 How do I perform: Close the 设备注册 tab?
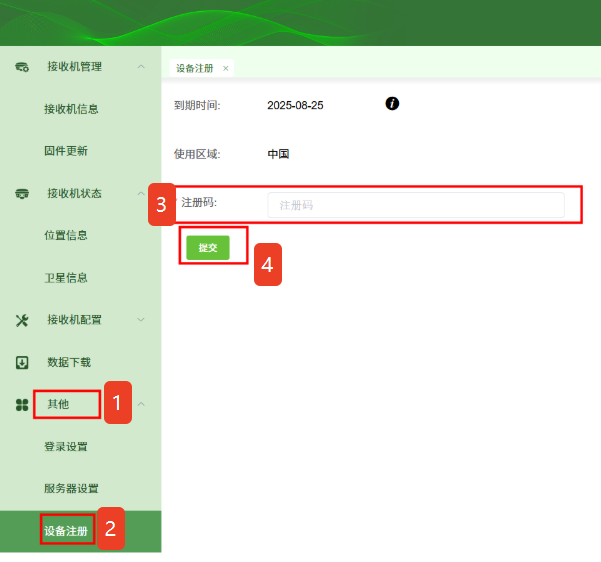[226, 68]
